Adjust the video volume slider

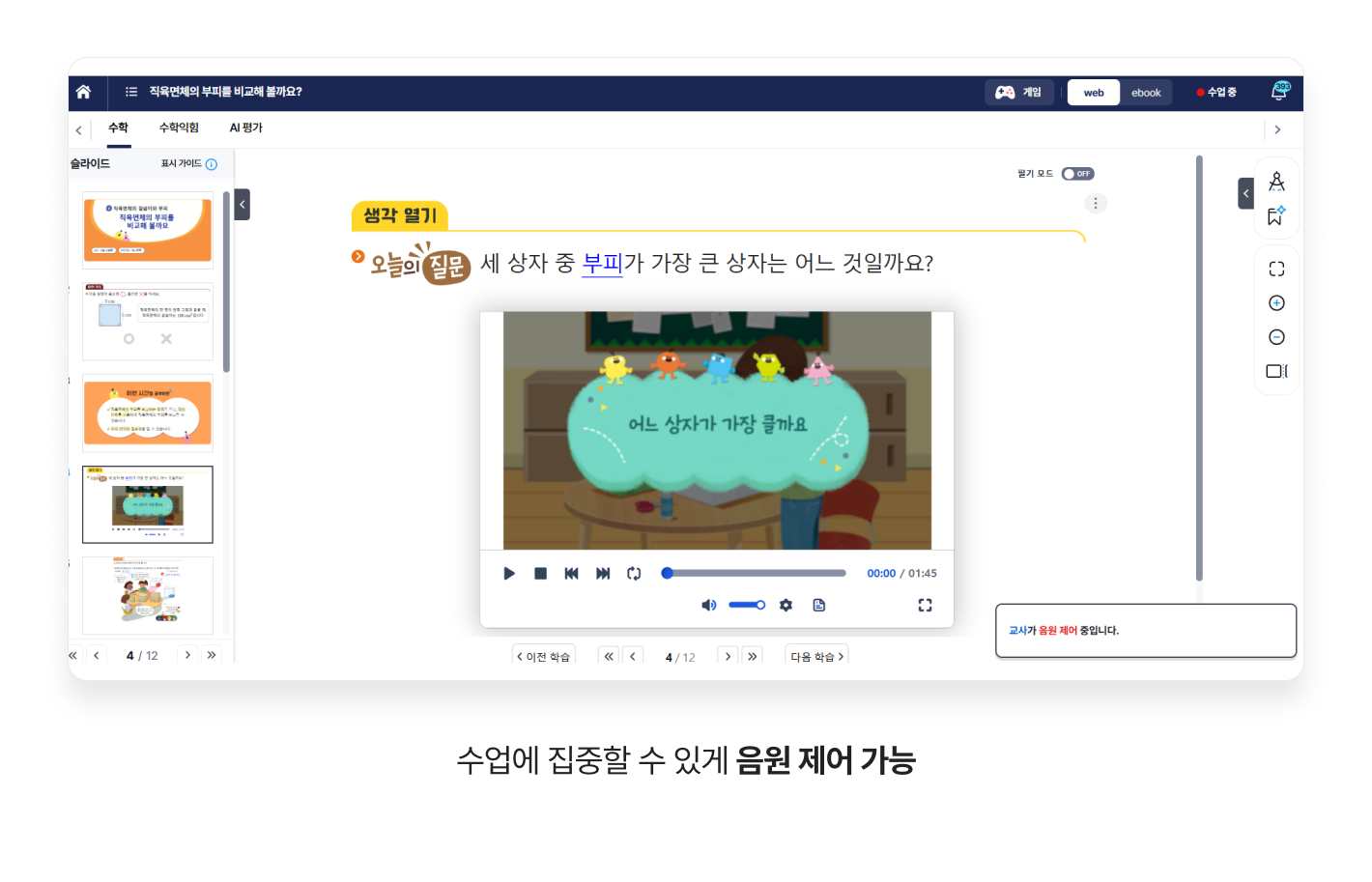coord(747,605)
